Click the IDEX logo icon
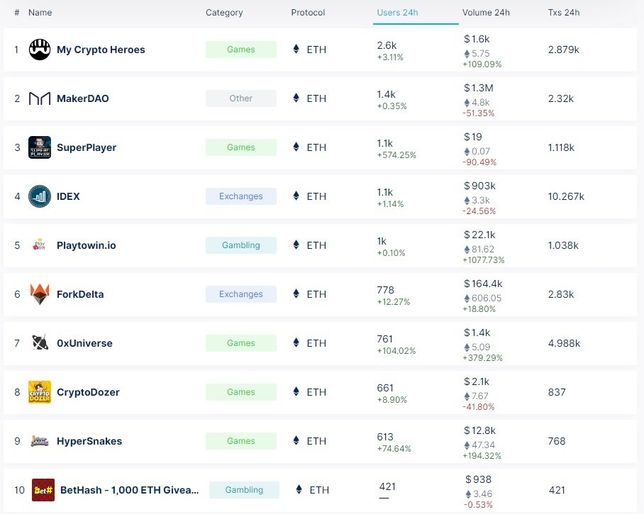This screenshot has width=644, height=514. 40,196
